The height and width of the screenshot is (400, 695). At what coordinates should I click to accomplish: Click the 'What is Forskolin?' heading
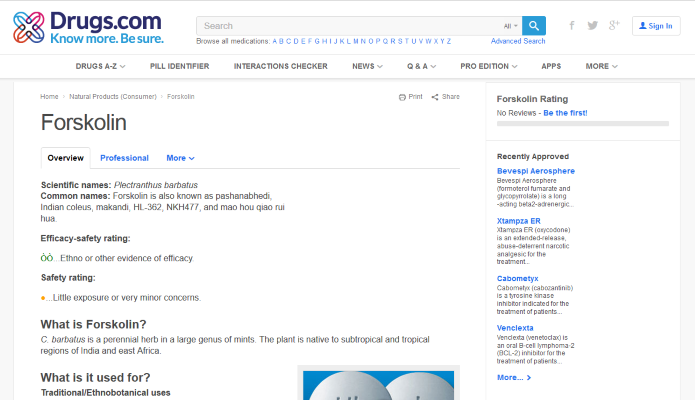tap(93, 325)
